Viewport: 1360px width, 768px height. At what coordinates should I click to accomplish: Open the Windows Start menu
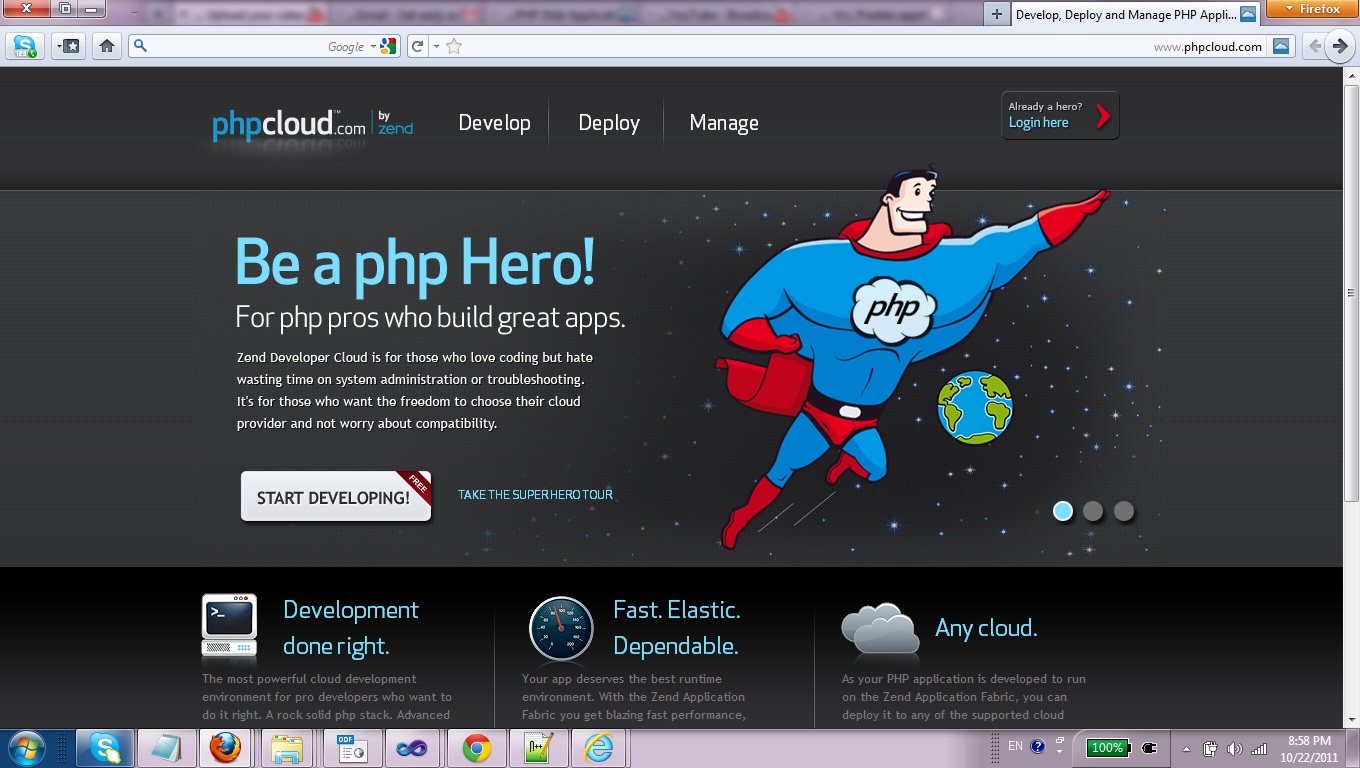pos(26,748)
